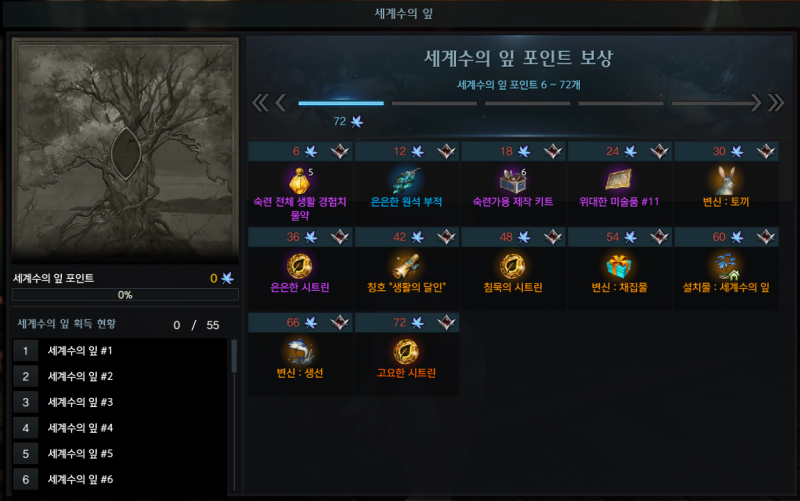The image size is (800, 501).
Task: Select 세계수의 잎 #4 list entry
Action: [120, 428]
